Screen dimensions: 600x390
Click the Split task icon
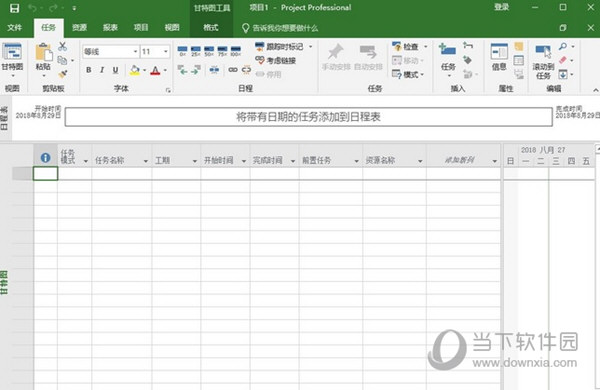pos(214,70)
